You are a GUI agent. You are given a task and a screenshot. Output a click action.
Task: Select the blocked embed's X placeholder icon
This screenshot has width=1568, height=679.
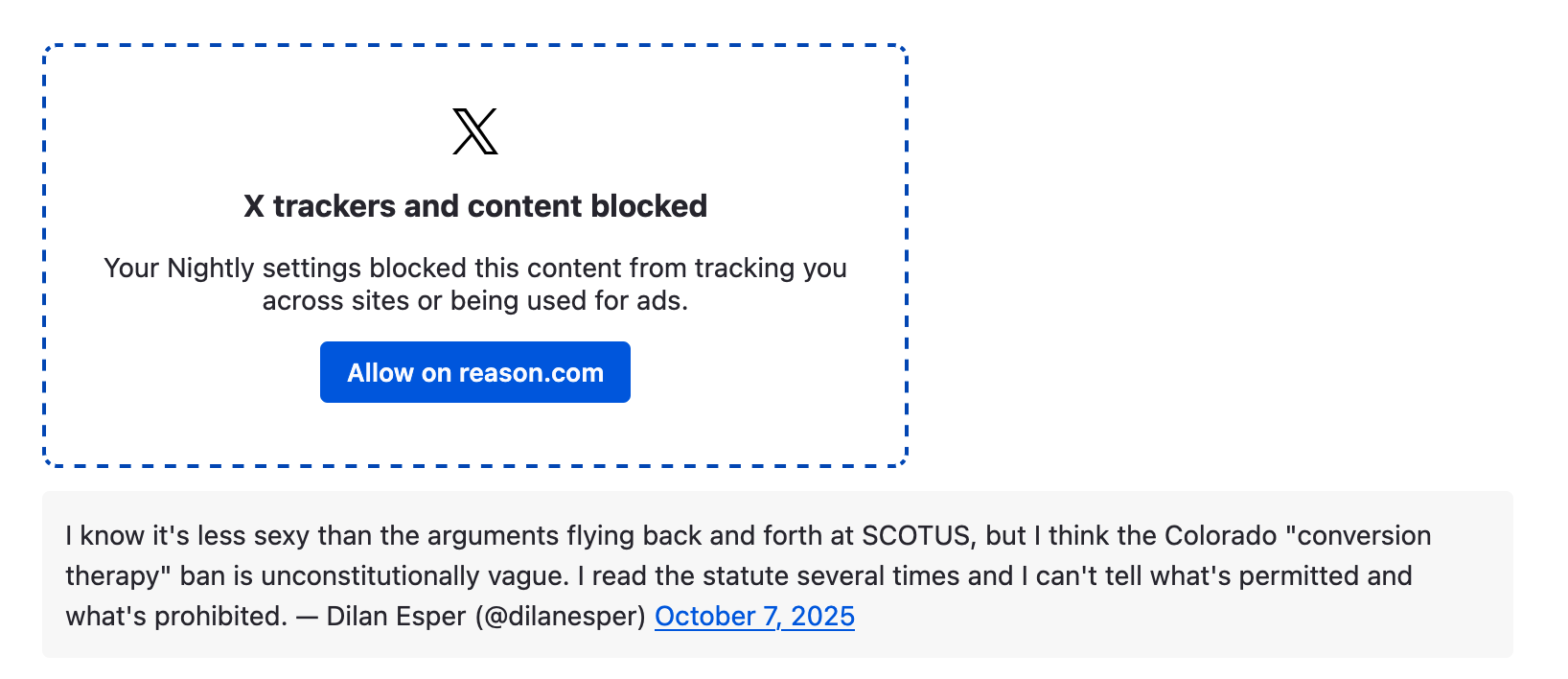(x=474, y=132)
